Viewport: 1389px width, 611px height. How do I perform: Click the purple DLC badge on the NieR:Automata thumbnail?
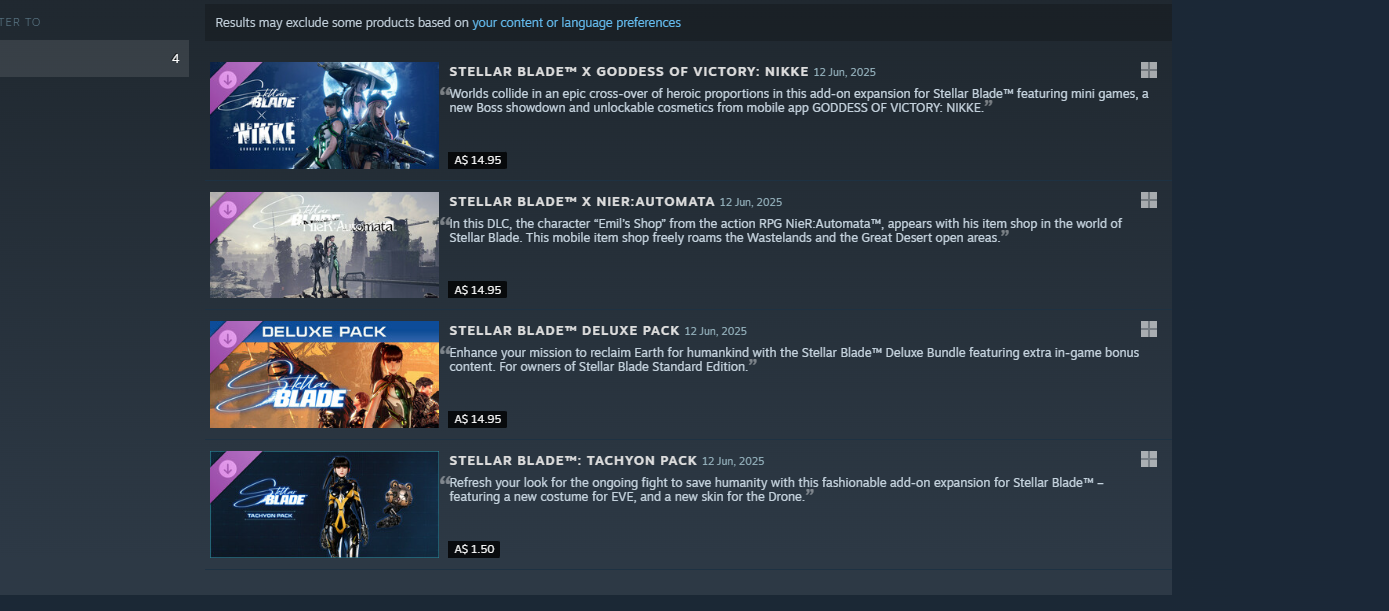[228, 209]
